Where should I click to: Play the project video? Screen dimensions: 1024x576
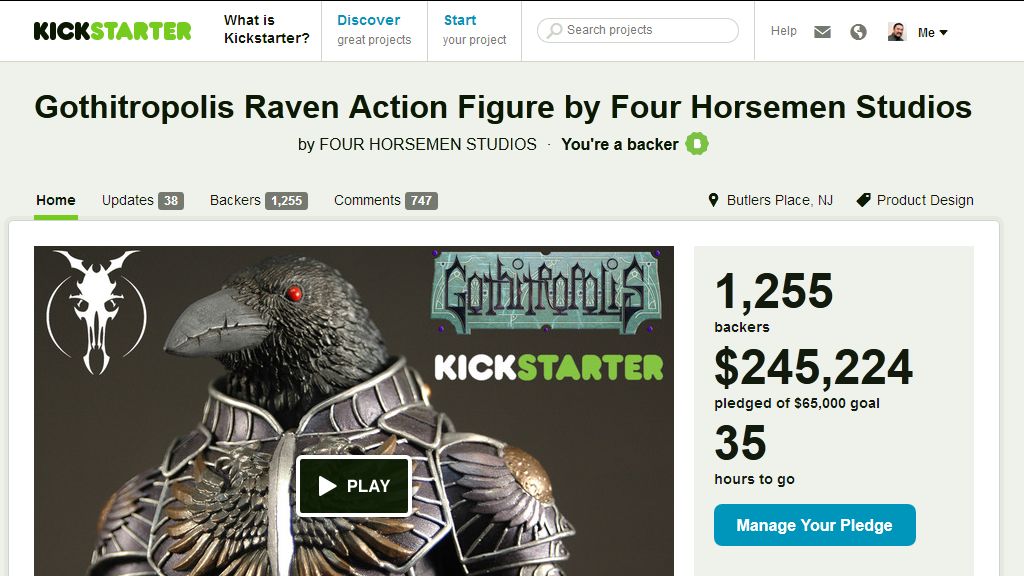point(354,486)
